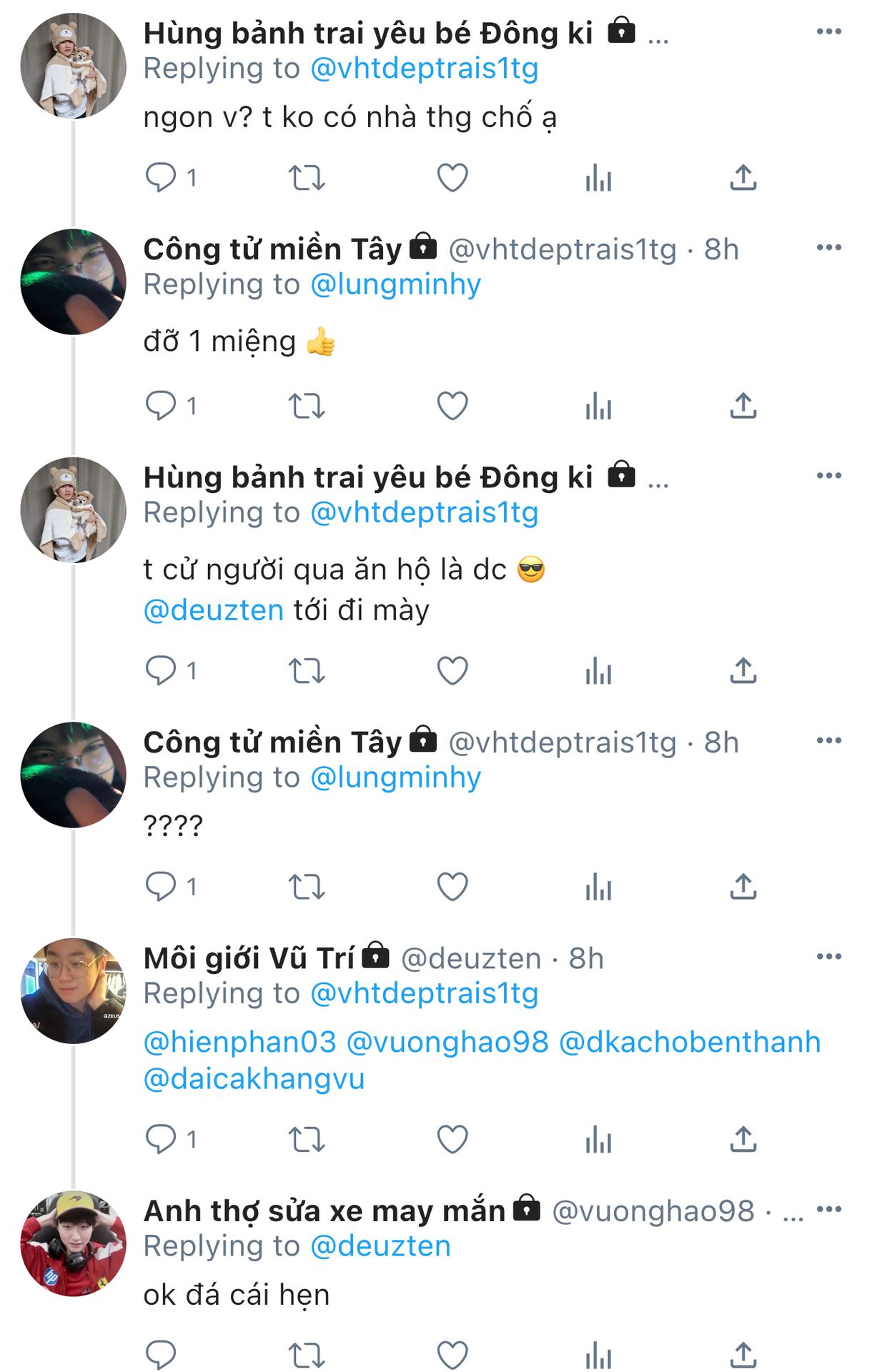Reply to the "đỡ 1 miệng" tweet

(x=162, y=406)
